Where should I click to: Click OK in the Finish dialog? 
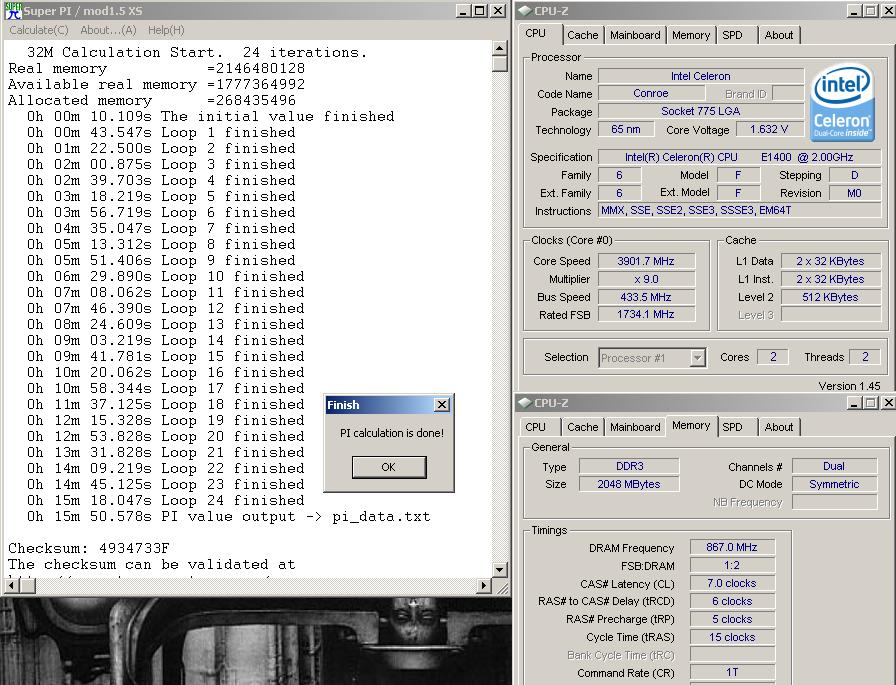click(x=389, y=467)
